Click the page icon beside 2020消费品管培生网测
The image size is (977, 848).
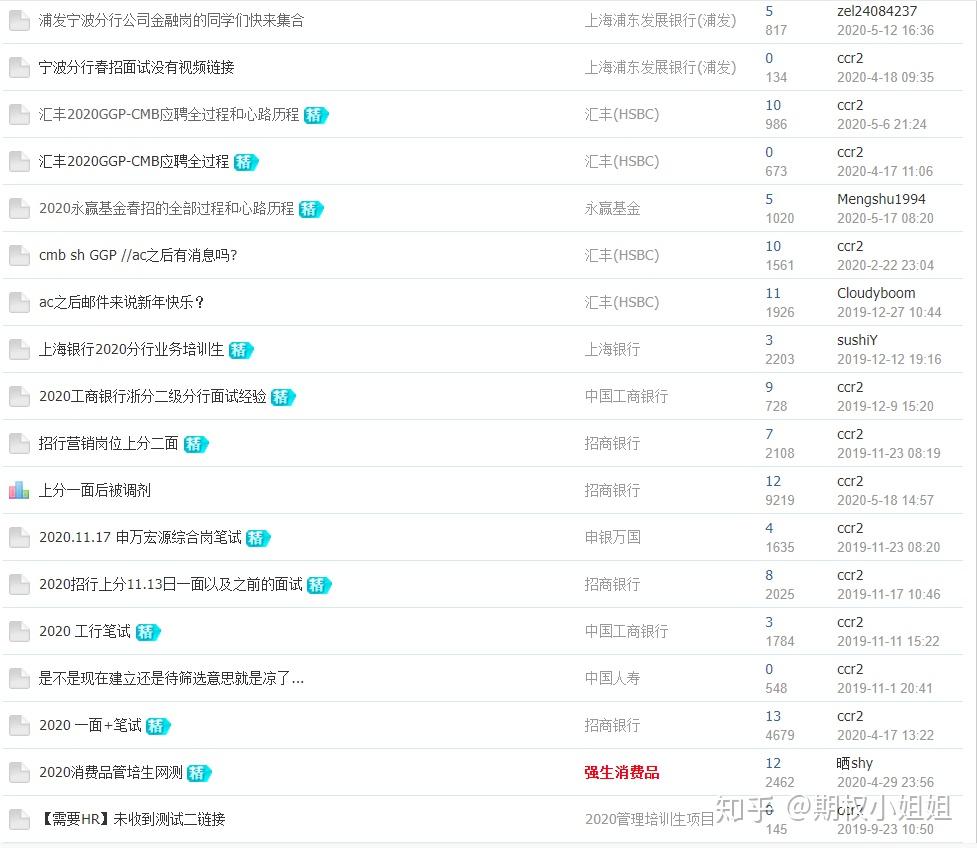(x=19, y=773)
